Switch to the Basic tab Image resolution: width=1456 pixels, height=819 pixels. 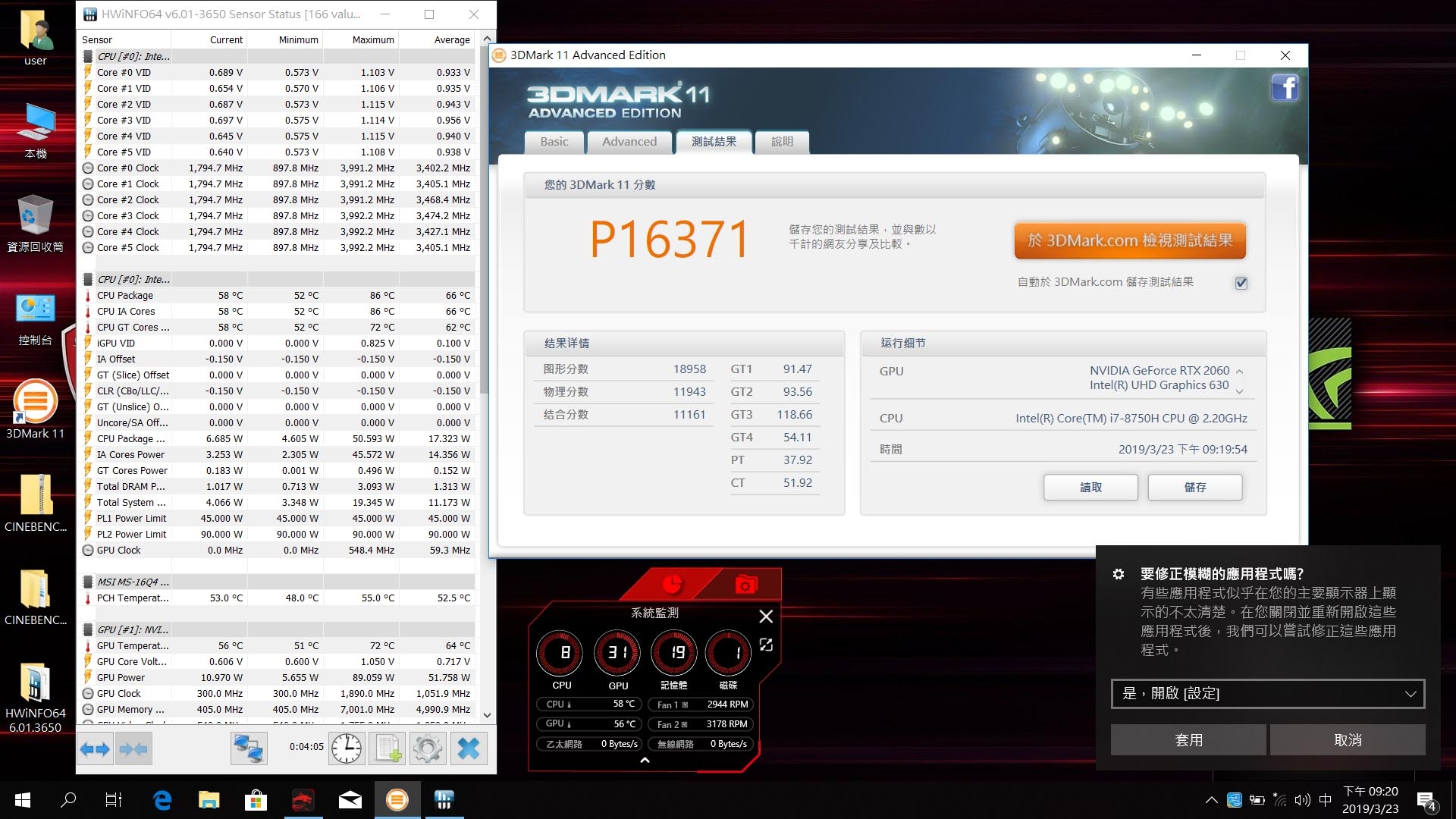click(x=554, y=142)
